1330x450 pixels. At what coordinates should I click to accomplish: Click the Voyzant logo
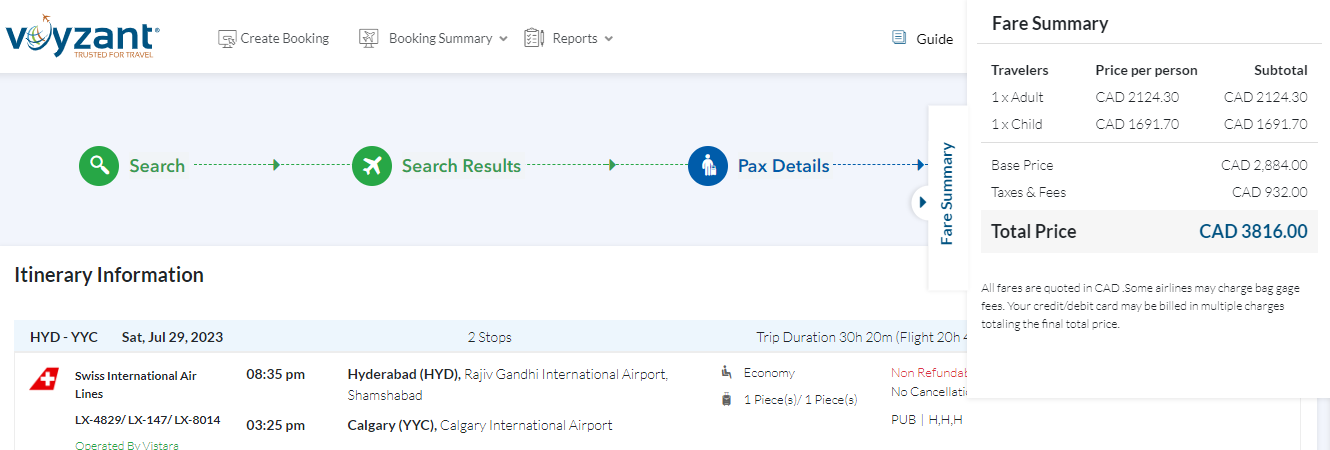pos(82,39)
